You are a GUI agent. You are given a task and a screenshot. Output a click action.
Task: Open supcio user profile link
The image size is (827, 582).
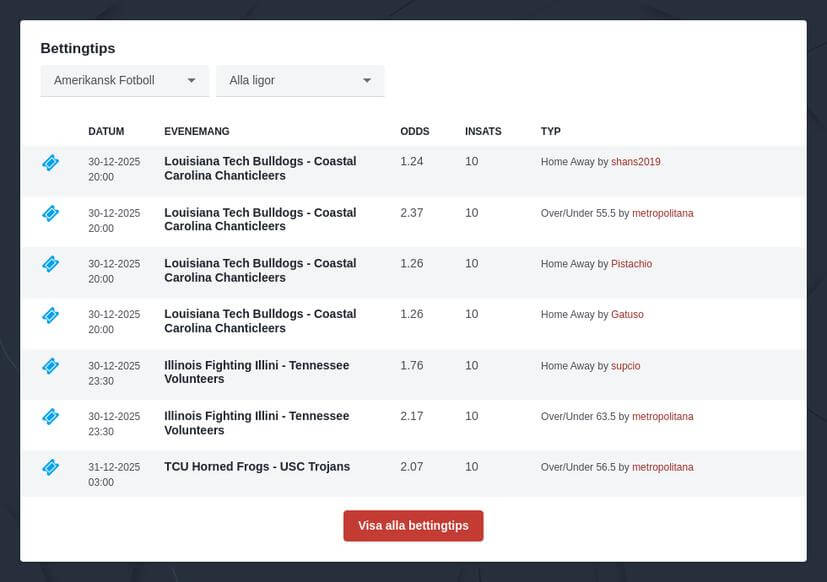click(x=625, y=366)
